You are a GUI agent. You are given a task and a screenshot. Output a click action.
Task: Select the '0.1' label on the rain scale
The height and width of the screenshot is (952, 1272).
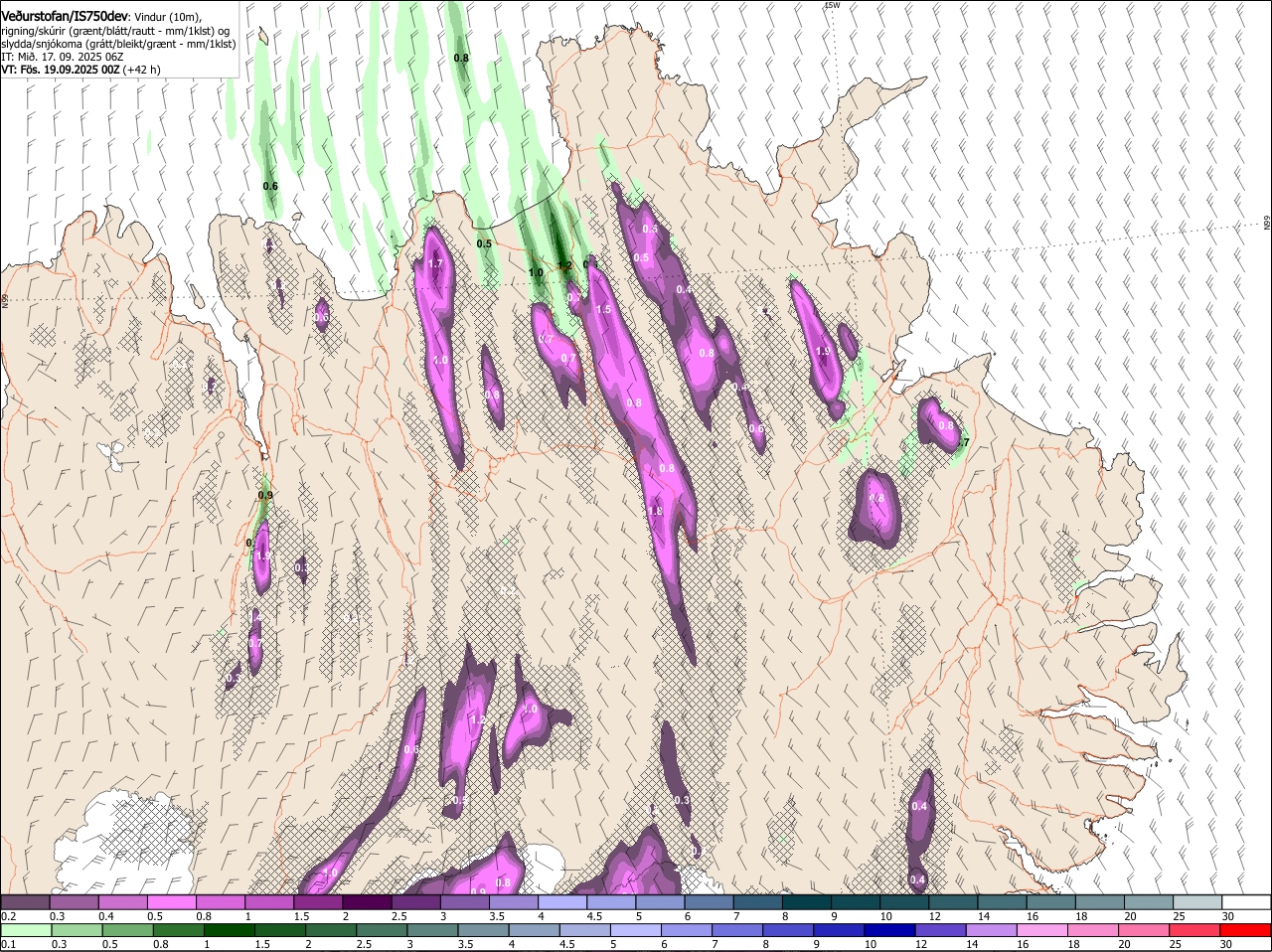tap(9, 944)
